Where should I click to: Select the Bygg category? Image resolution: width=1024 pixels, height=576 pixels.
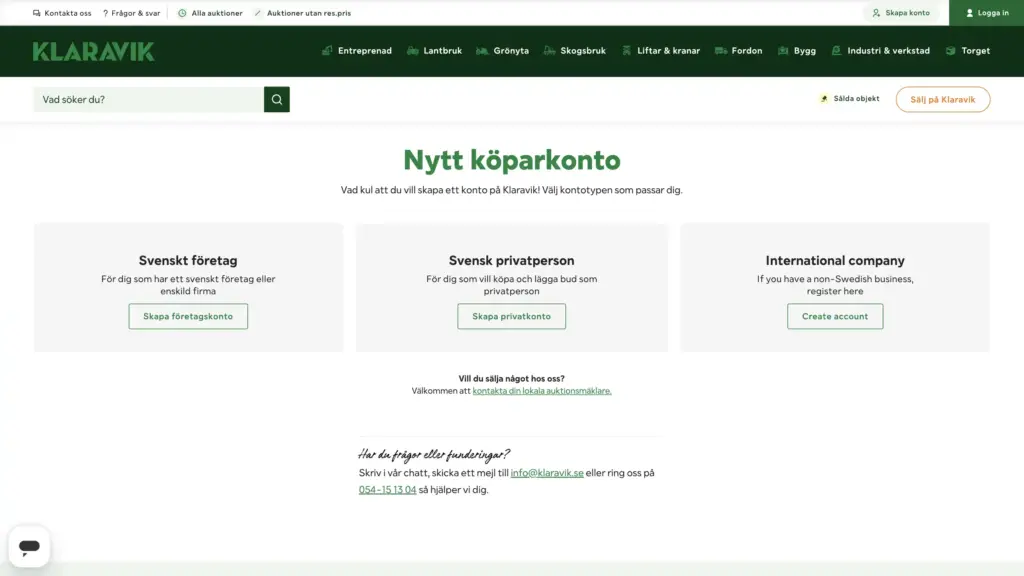point(797,51)
